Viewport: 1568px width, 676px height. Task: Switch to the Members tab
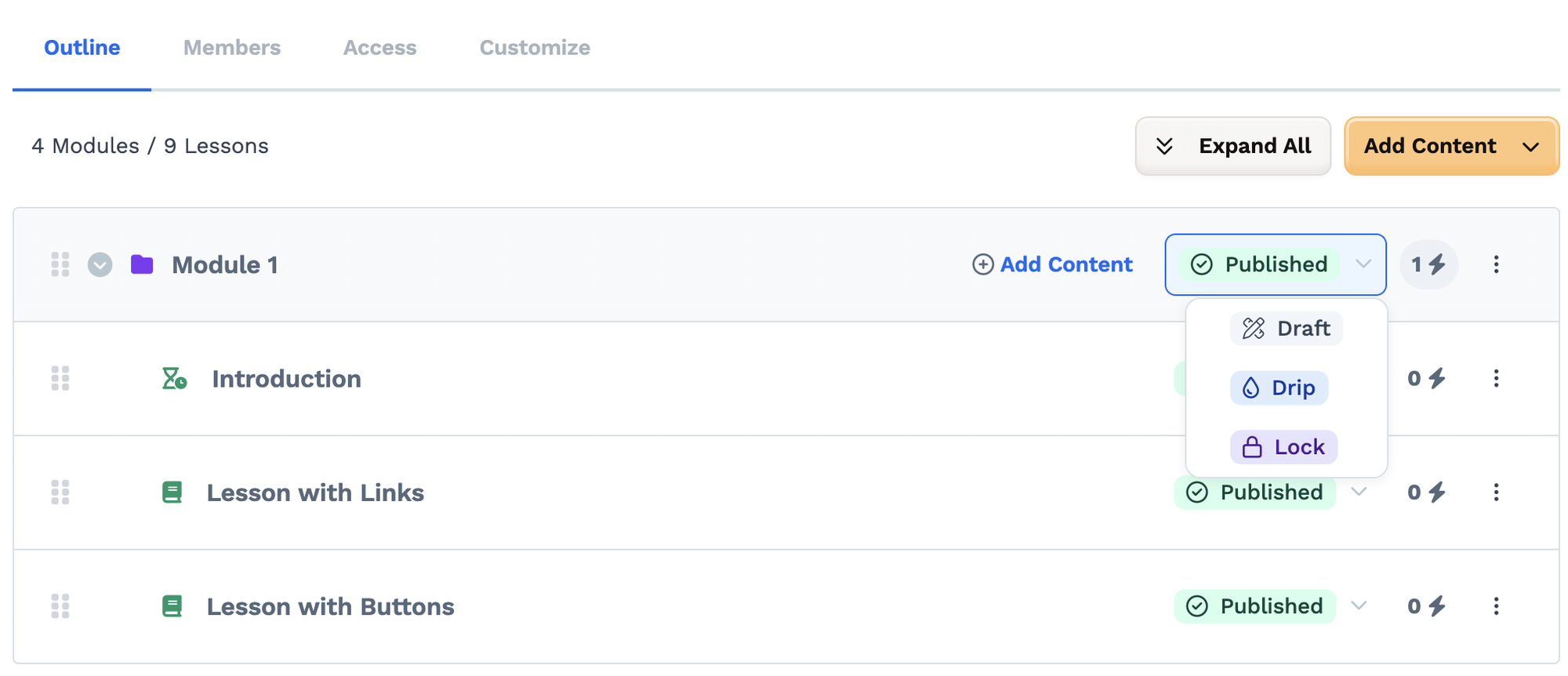[x=232, y=47]
